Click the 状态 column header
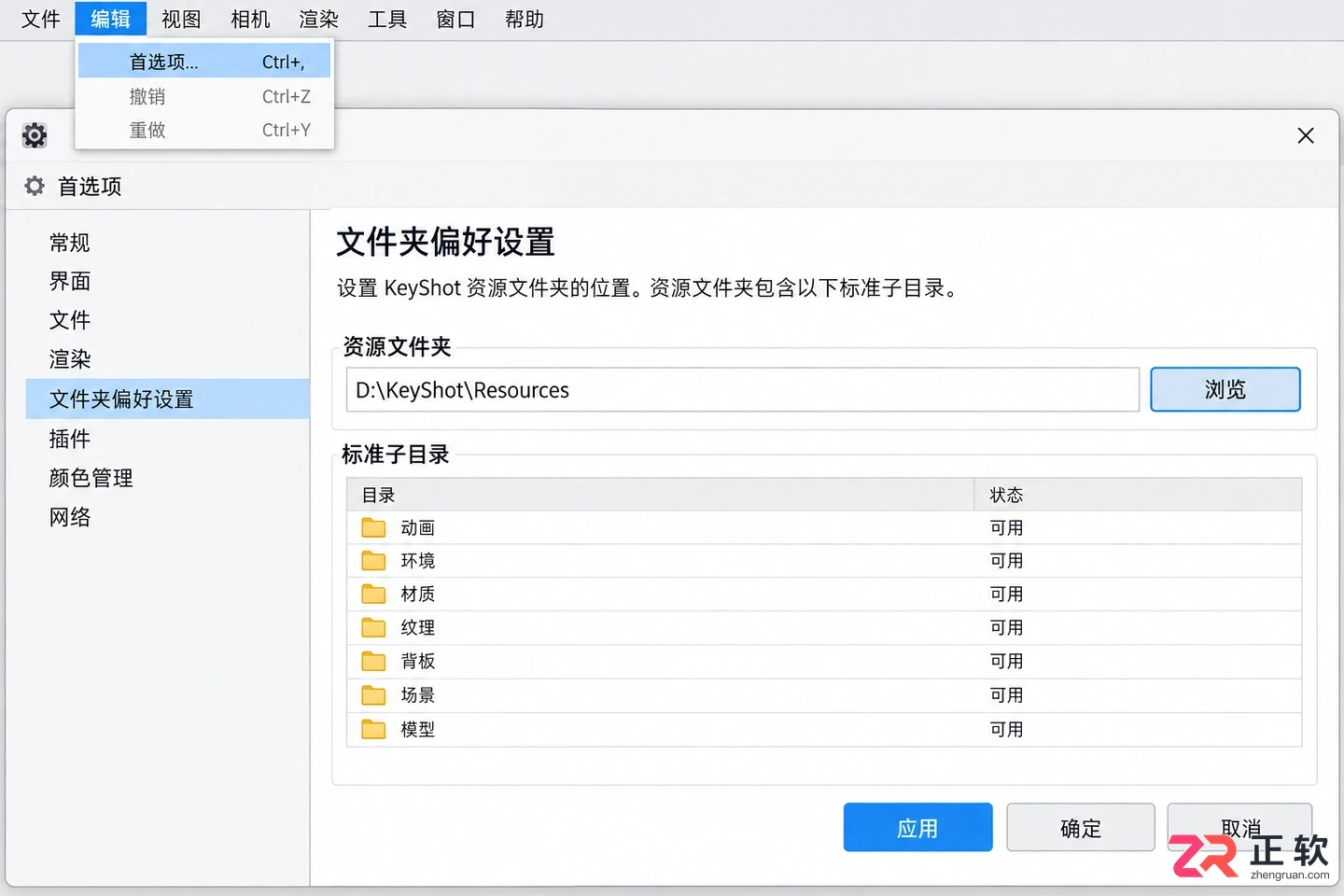Viewport: 1344px width, 896px height. pyautogui.click(x=1139, y=495)
